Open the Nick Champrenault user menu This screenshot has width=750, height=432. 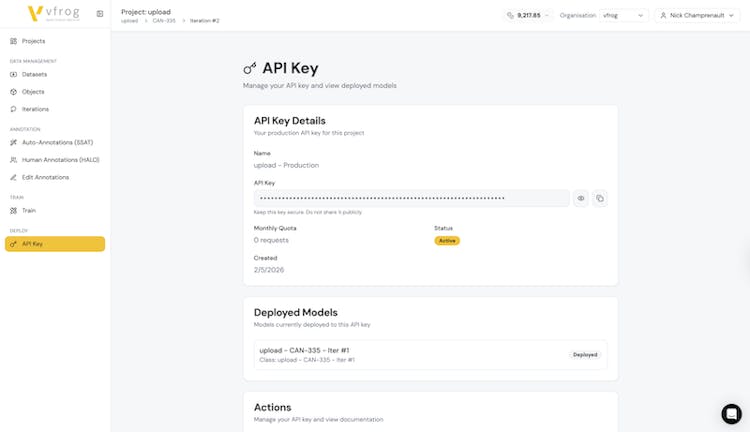pyautogui.click(x=698, y=15)
